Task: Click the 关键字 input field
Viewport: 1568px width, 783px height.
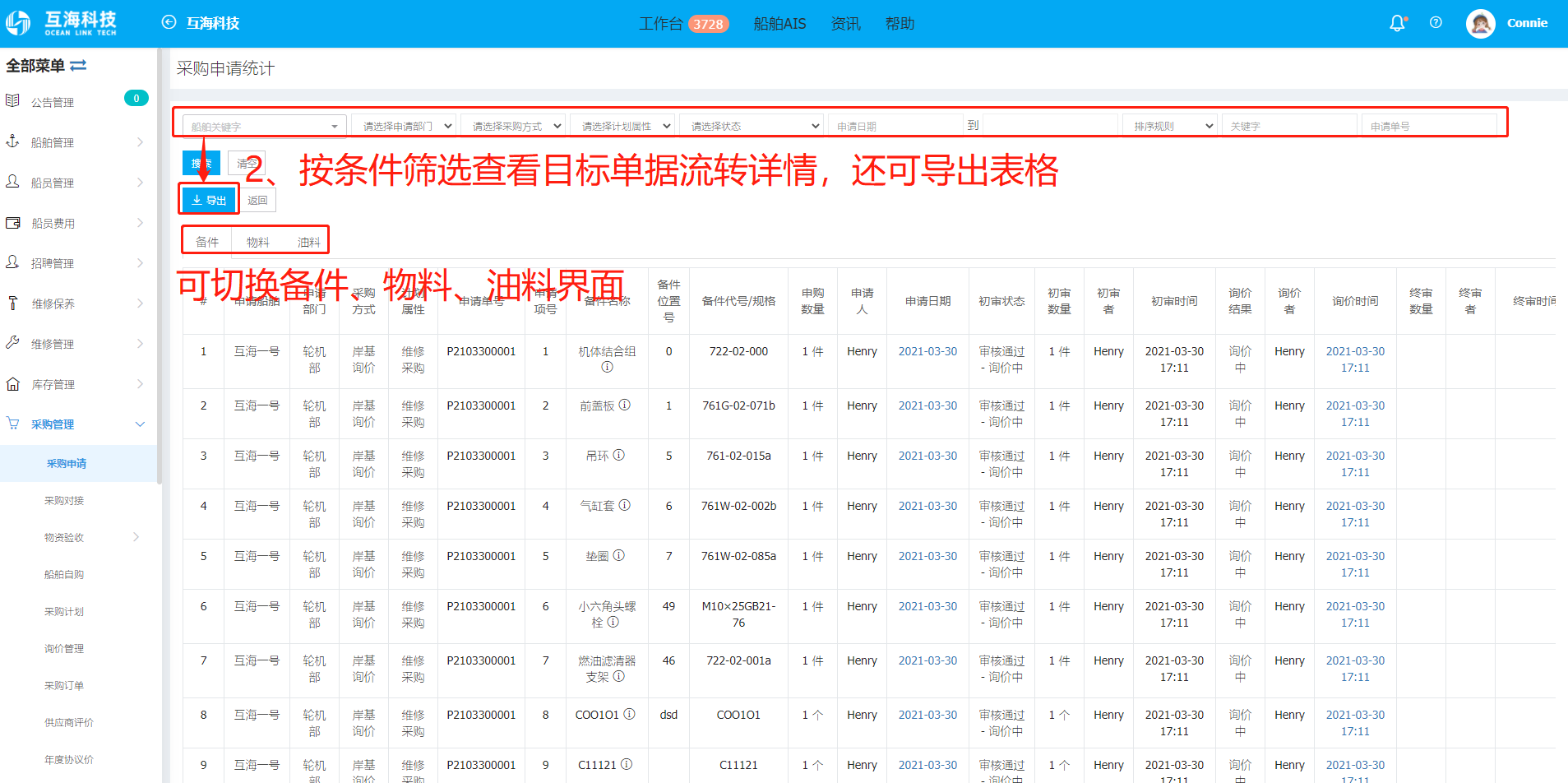Action: tap(1289, 126)
